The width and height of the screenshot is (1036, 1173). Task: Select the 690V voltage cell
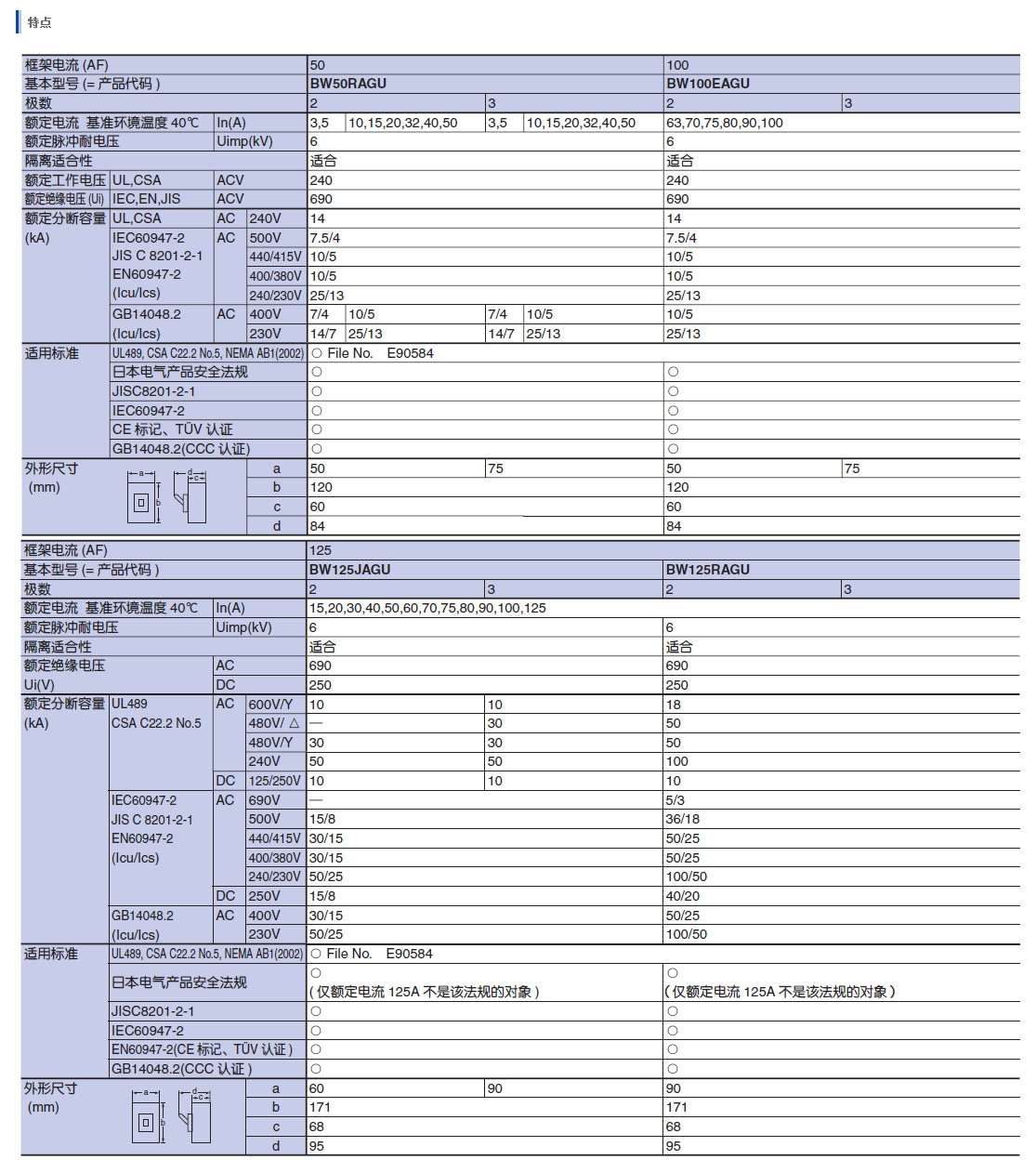click(x=275, y=800)
